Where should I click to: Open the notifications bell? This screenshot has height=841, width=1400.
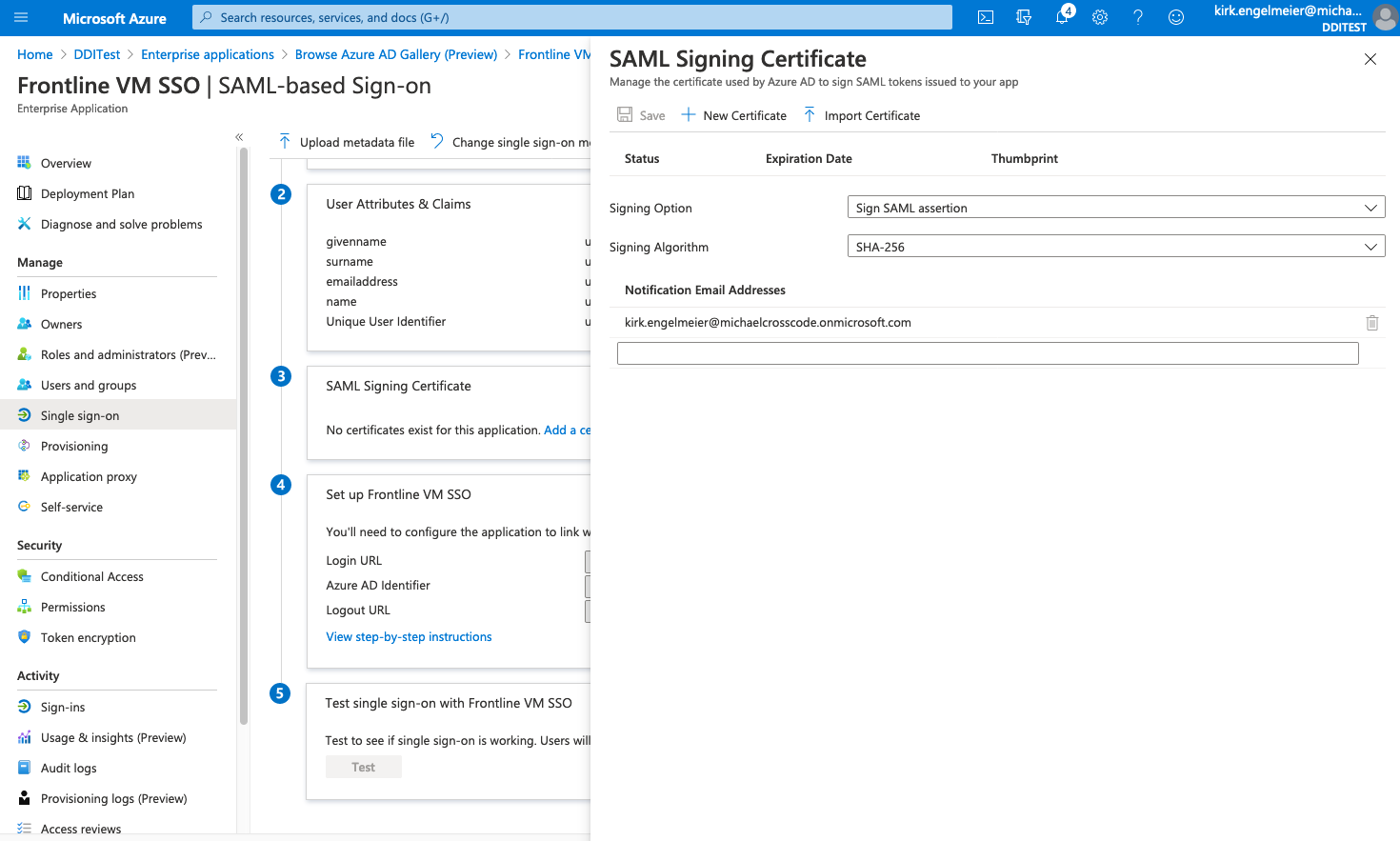(x=1061, y=16)
